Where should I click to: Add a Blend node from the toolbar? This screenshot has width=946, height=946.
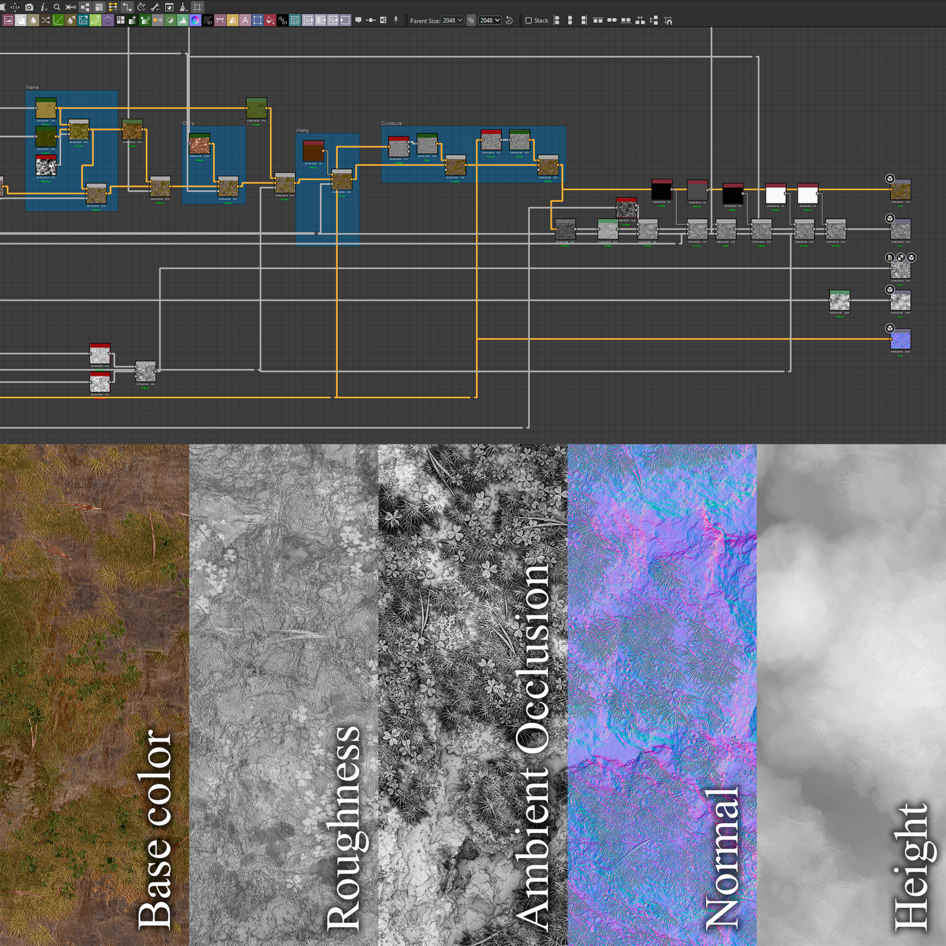point(21,20)
